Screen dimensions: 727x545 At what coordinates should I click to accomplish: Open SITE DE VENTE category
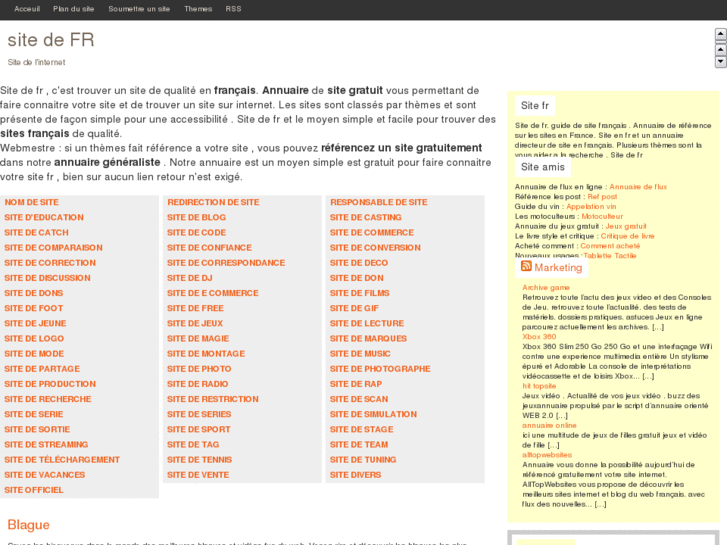click(198, 475)
